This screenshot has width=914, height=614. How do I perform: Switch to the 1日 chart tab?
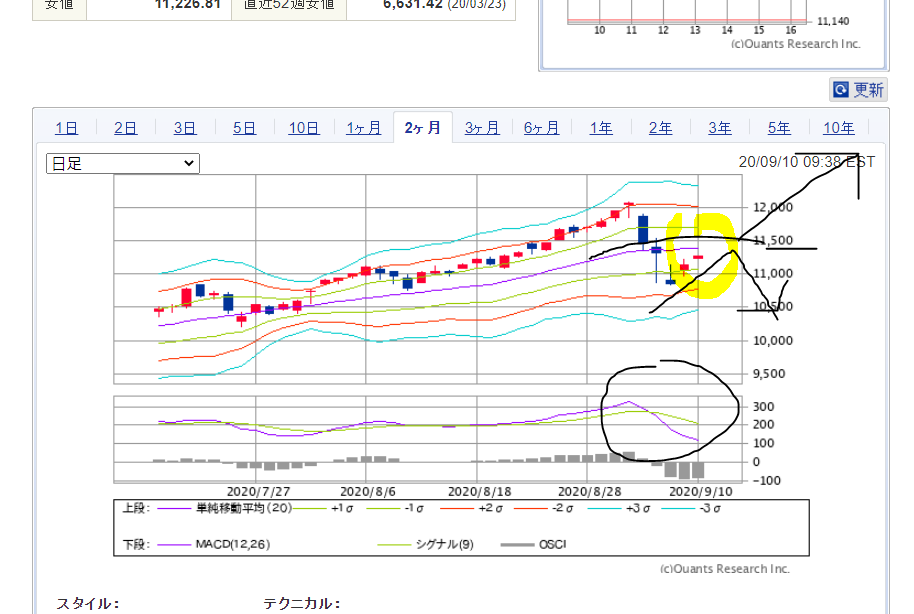click(66, 128)
